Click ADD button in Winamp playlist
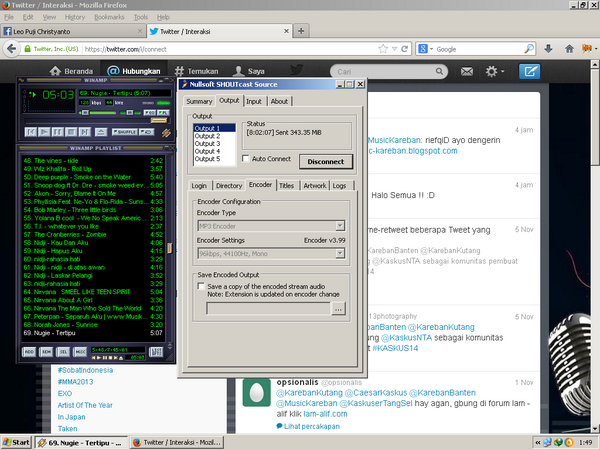Image resolution: width=600 pixels, height=450 pixels. click(29, 352)
